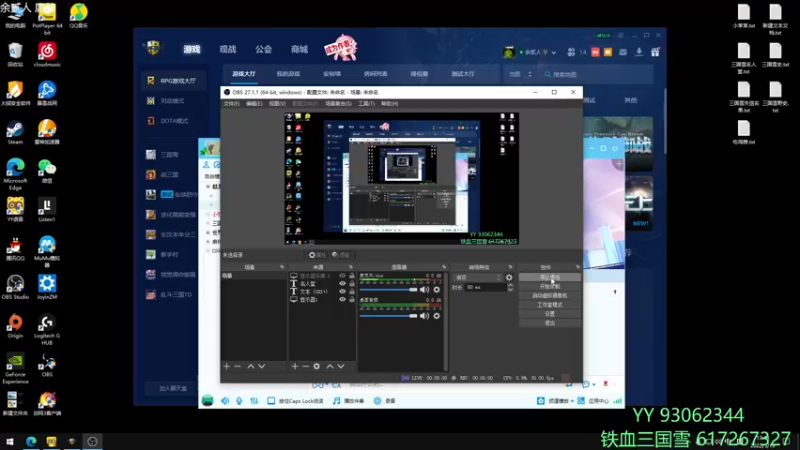Image resolution: width=800 pixels, height=450 pixels.
Task: Move selected source down
Action: pos(341,366)
